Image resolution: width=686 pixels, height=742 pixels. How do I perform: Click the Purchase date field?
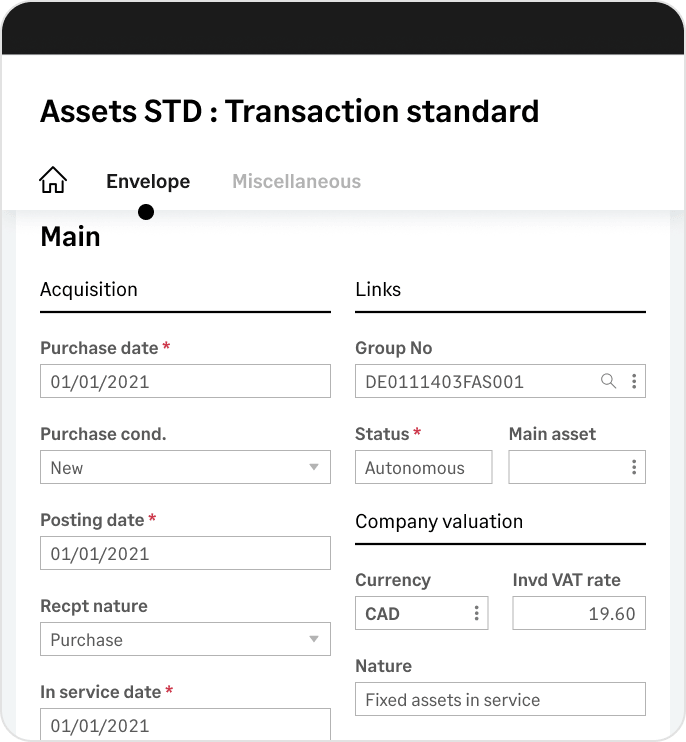185,381
